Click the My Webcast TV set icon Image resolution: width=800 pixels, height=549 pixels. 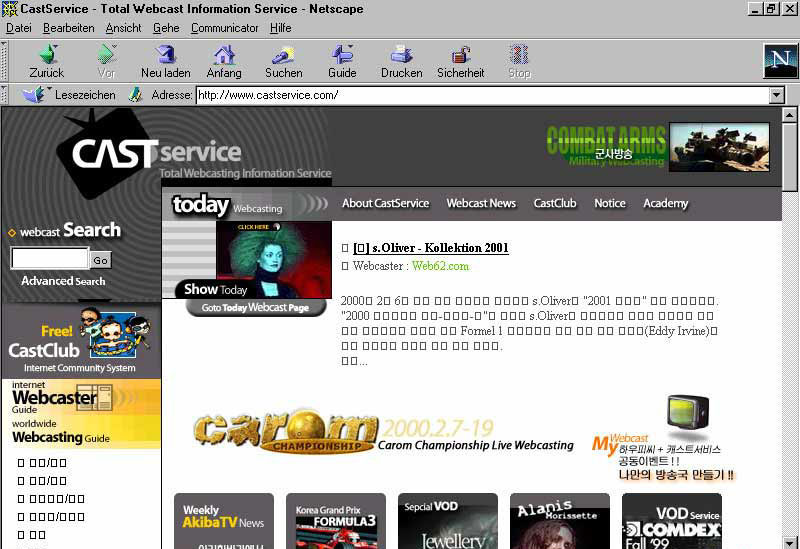click(688, 413)
